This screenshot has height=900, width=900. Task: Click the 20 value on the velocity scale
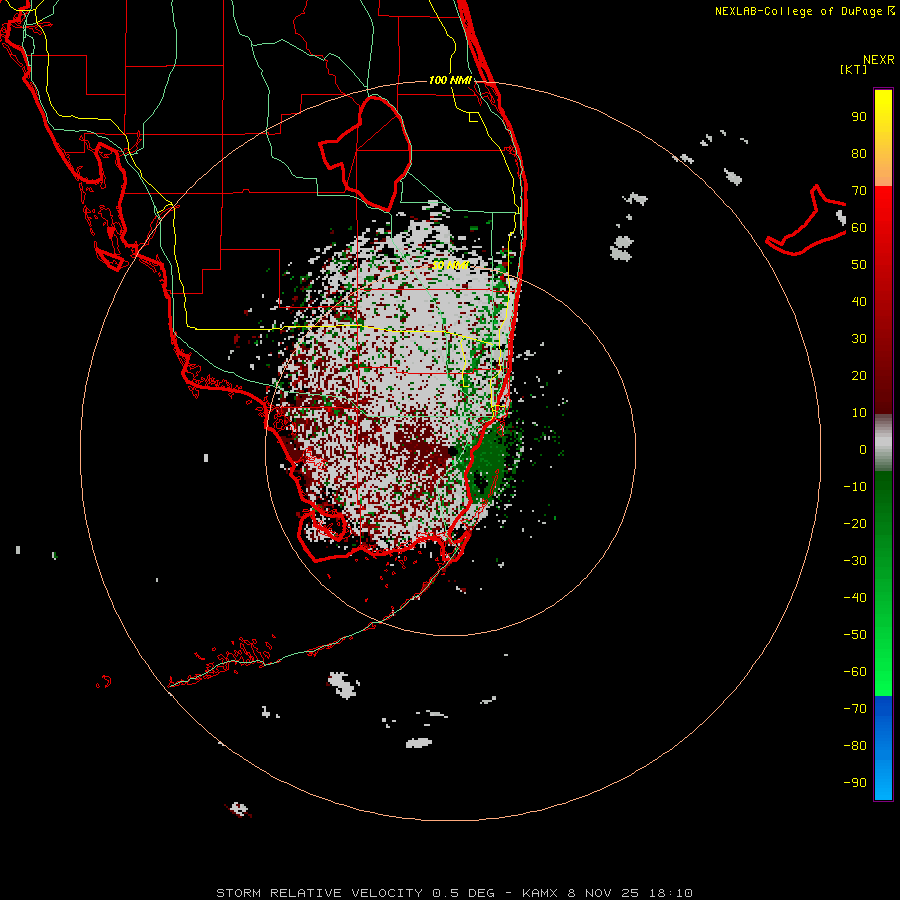pyautogui.click(x=859, y=376)
